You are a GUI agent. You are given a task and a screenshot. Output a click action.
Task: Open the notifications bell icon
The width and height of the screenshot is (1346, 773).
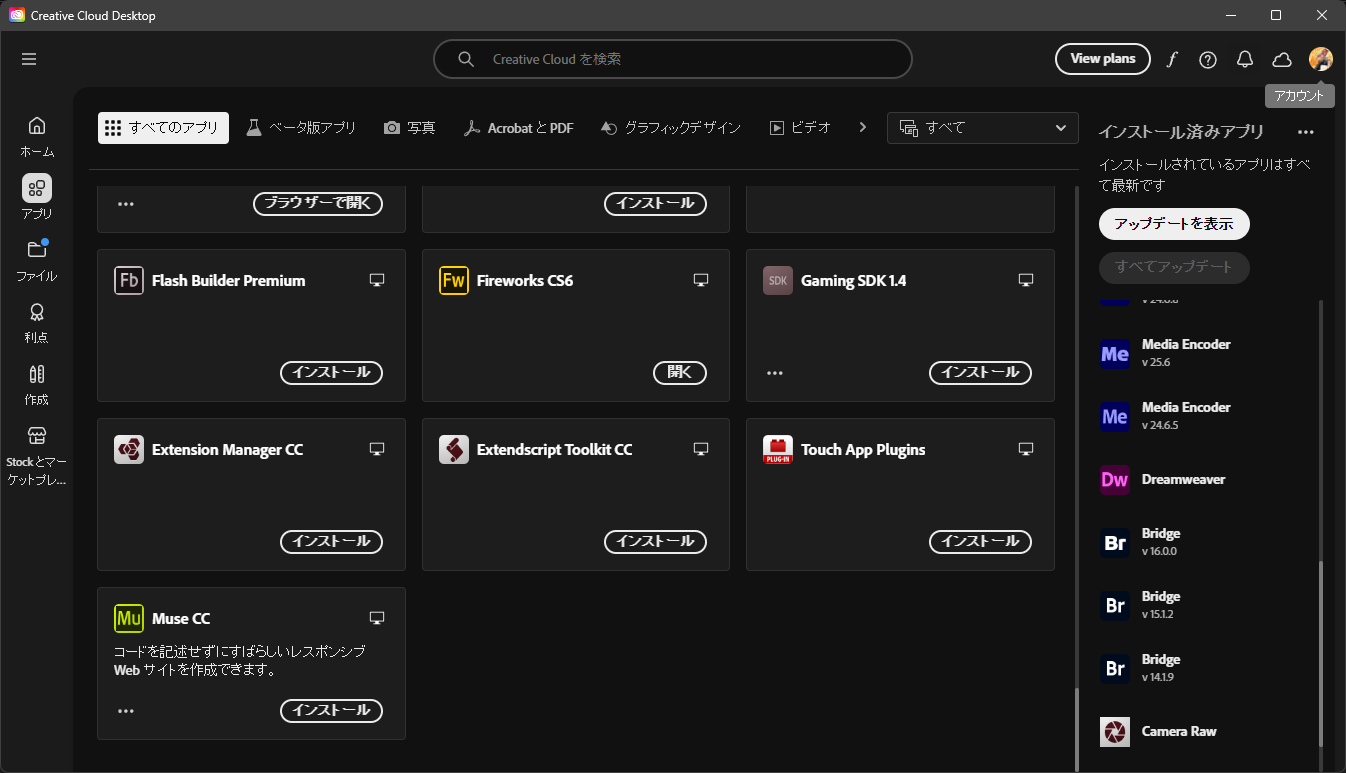click(1245, 59)
